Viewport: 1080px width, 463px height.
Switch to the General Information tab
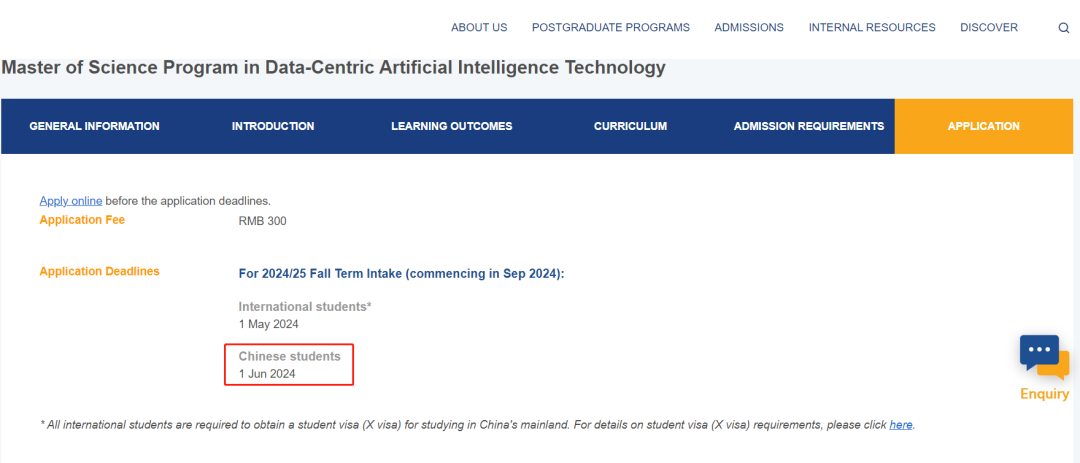94,126
